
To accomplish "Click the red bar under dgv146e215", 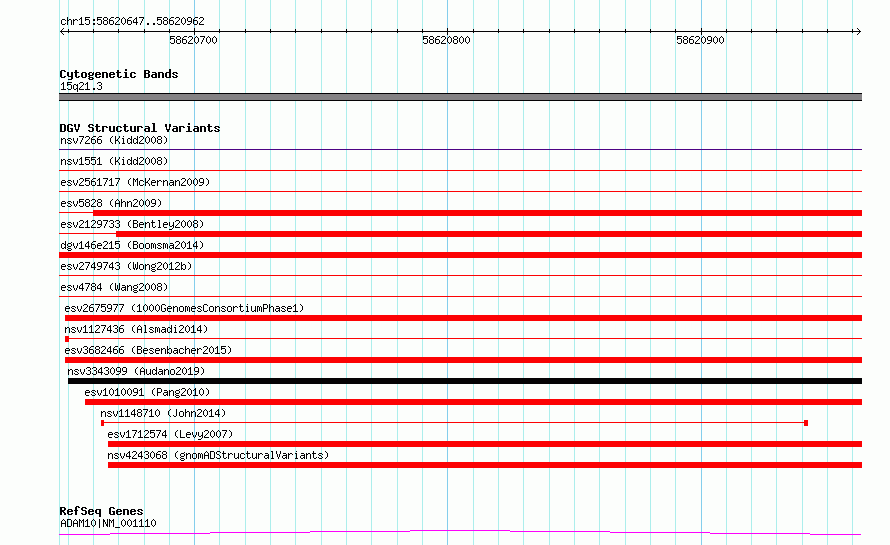I will pyautogui.click(x=460, y=255).
